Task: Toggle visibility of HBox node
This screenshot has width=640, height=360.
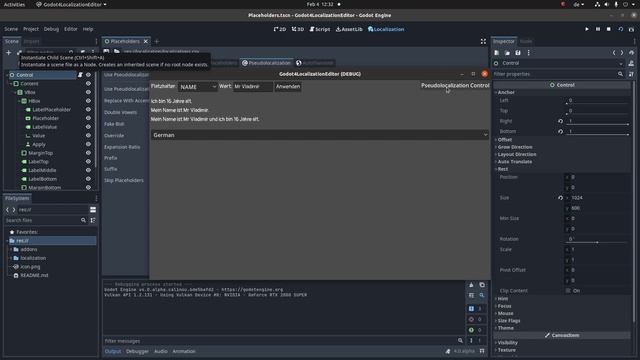Action: tap(88, 101)
